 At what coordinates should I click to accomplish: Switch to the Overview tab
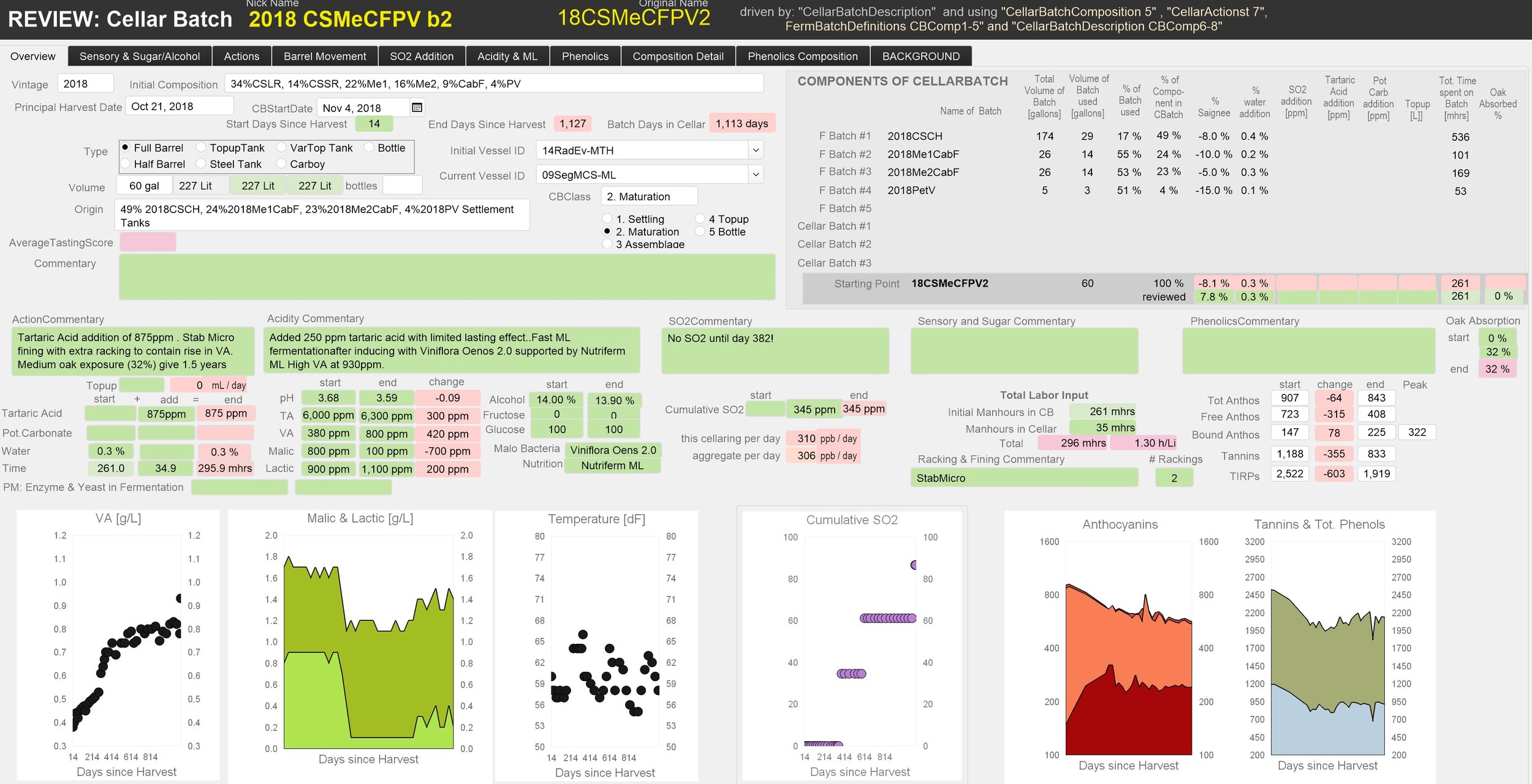coord(33,56)
